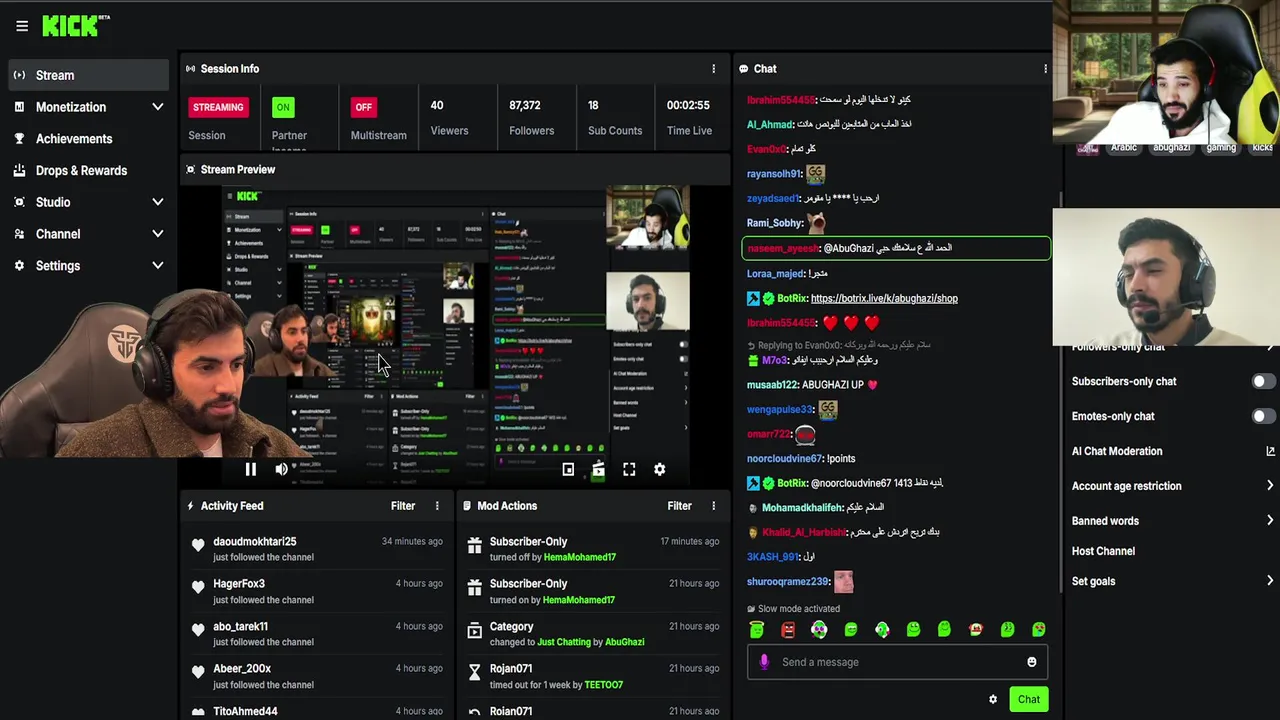The image size is (1280, 720).
Task: Open Just Chatting category link
Action: pyautogui.click(x=564, y=642)
